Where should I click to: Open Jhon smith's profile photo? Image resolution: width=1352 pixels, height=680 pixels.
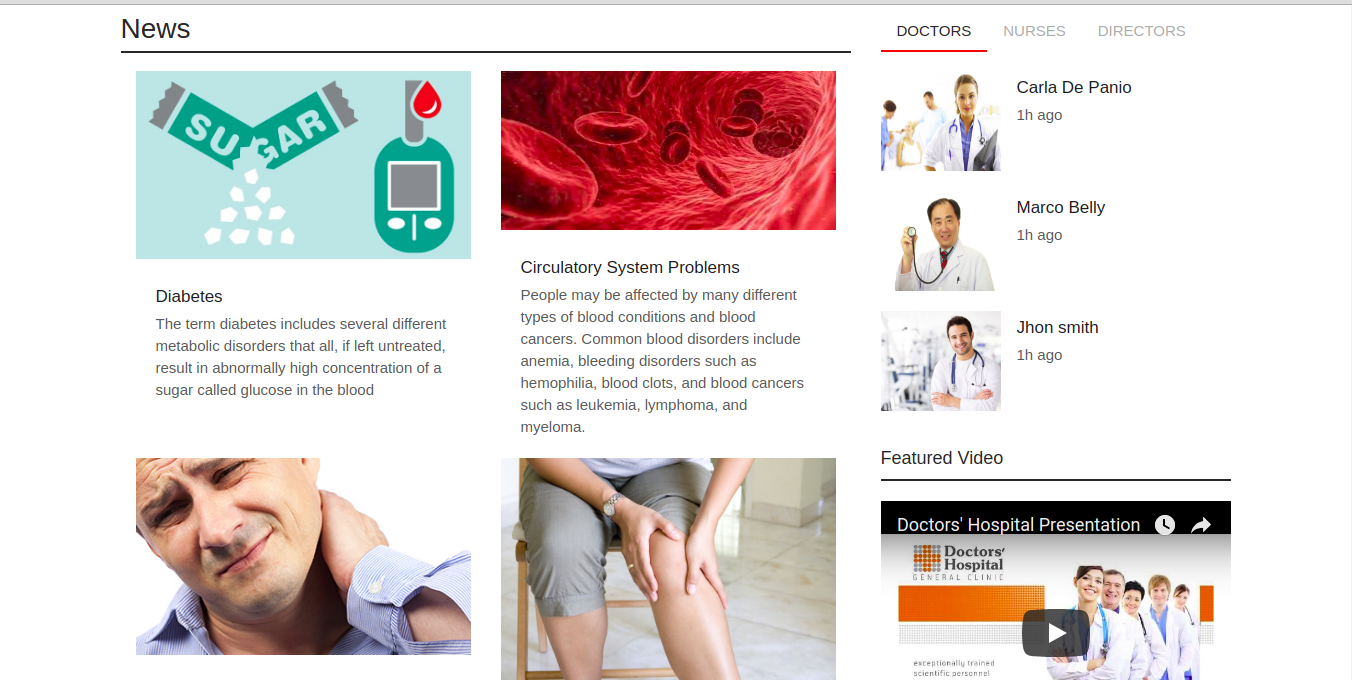[x=941, y=361]
